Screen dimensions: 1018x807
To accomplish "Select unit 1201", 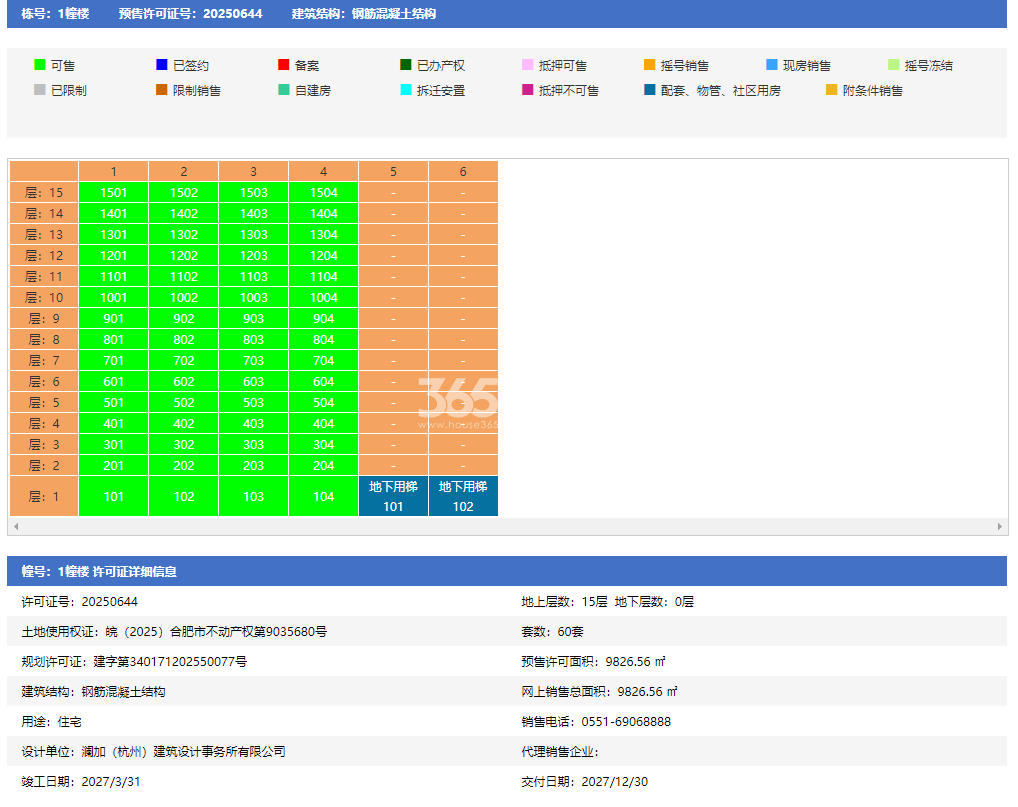I will pyautogui.click(x=114, y=255).
